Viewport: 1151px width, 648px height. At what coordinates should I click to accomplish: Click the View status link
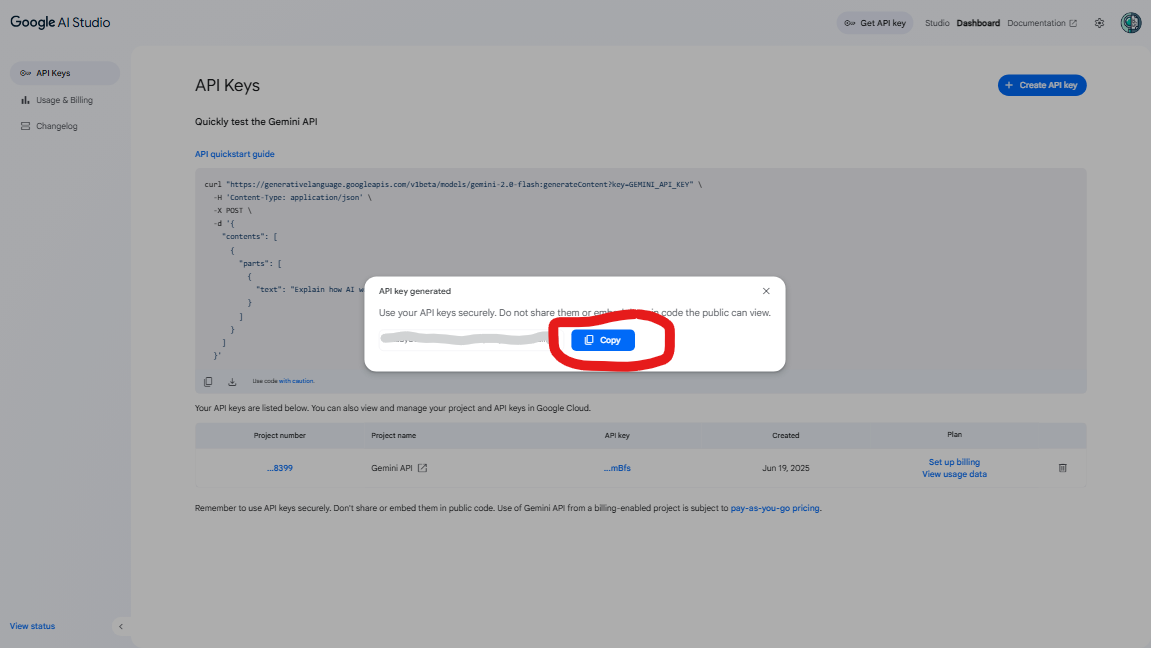(x=32, y=626)
